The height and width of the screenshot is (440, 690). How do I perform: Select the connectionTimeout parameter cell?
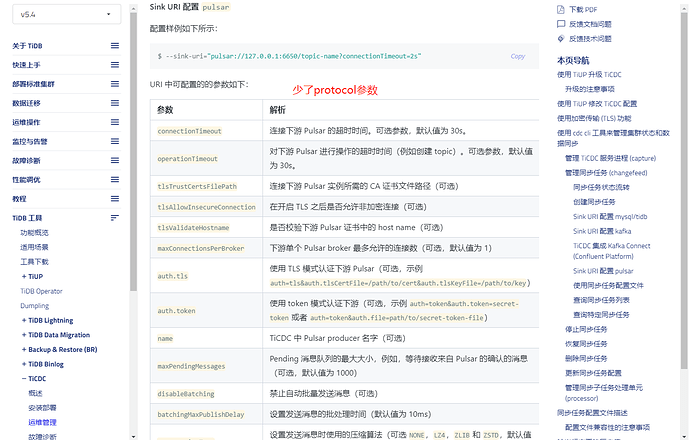(206, 131)
